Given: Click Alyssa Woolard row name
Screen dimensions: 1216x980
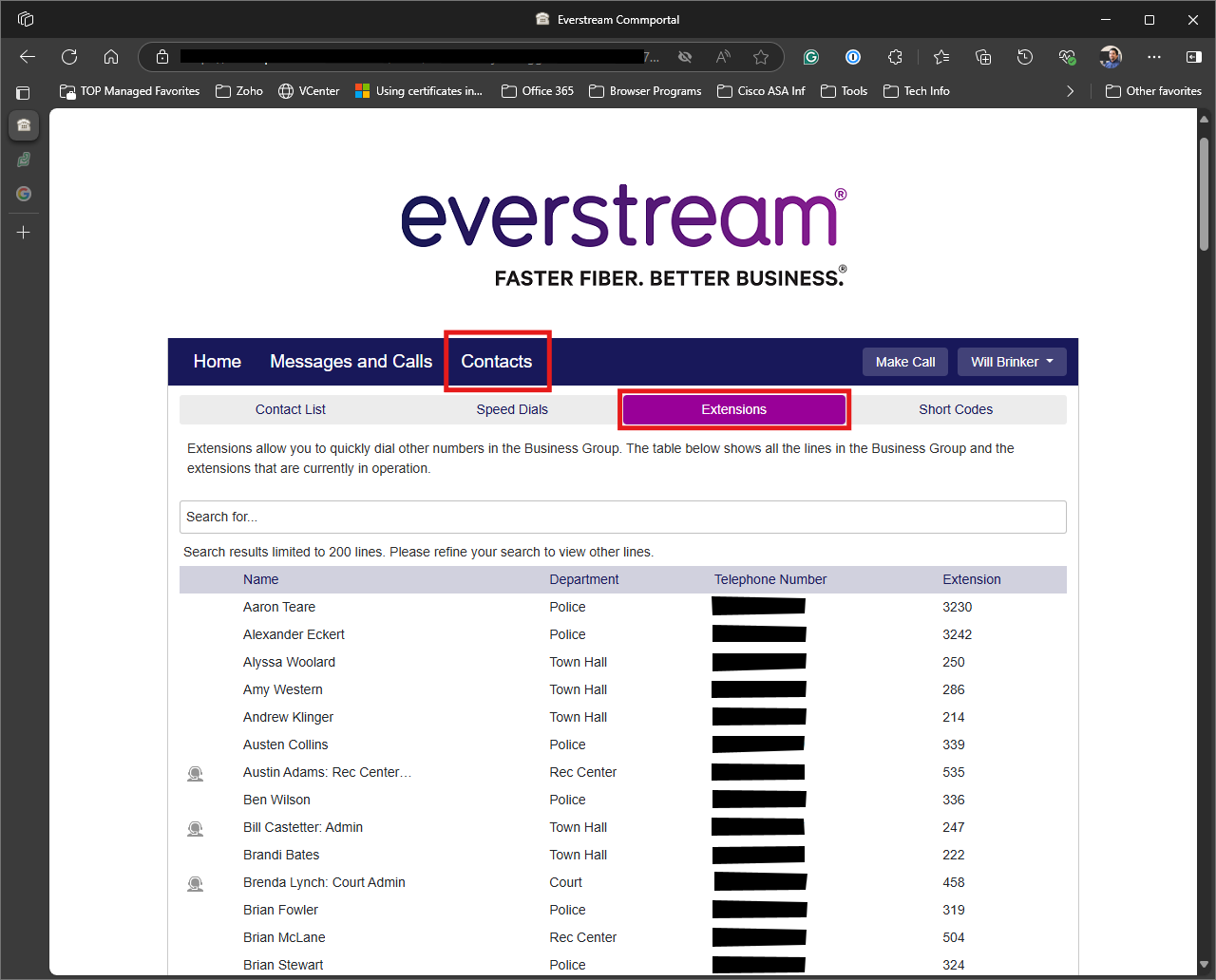Looking at the screenshot, I should [x=289, y=662].
